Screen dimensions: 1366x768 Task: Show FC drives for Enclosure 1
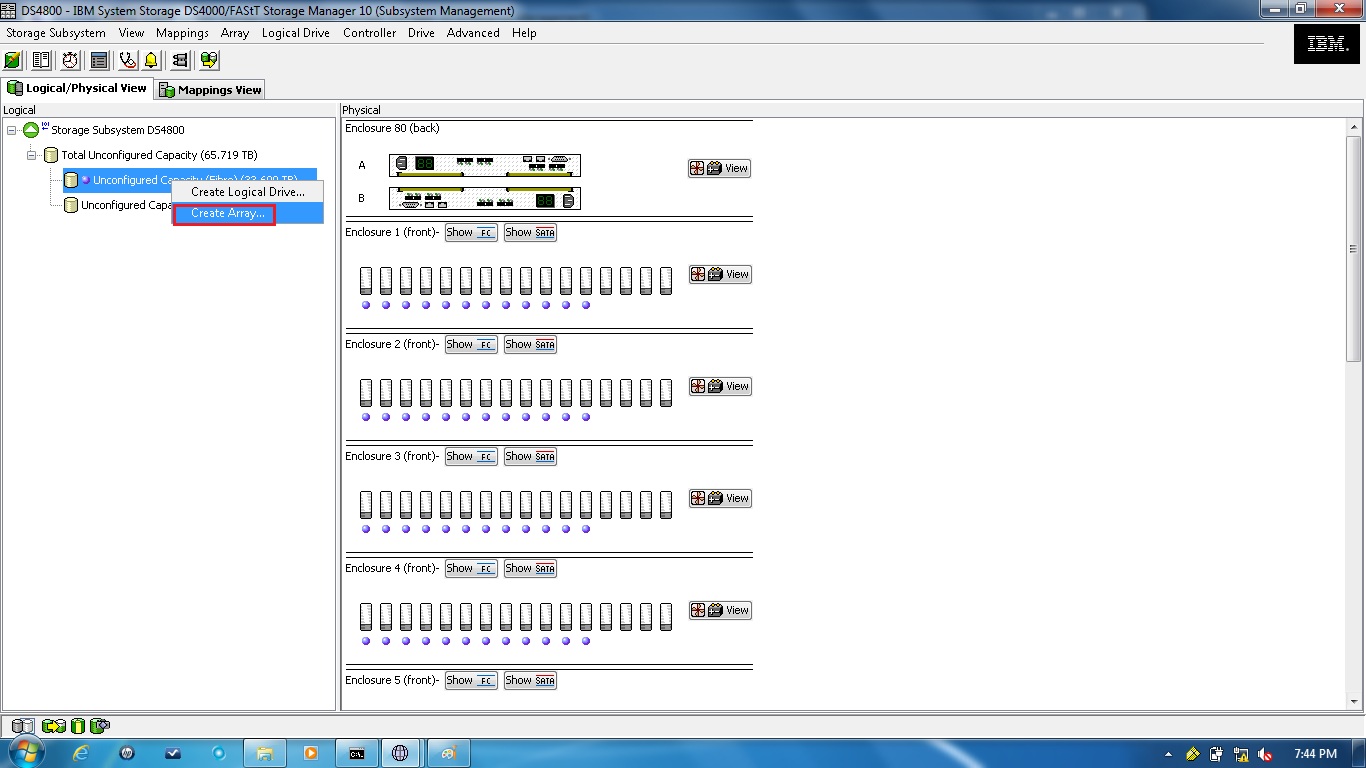click(x=470, y=232)
